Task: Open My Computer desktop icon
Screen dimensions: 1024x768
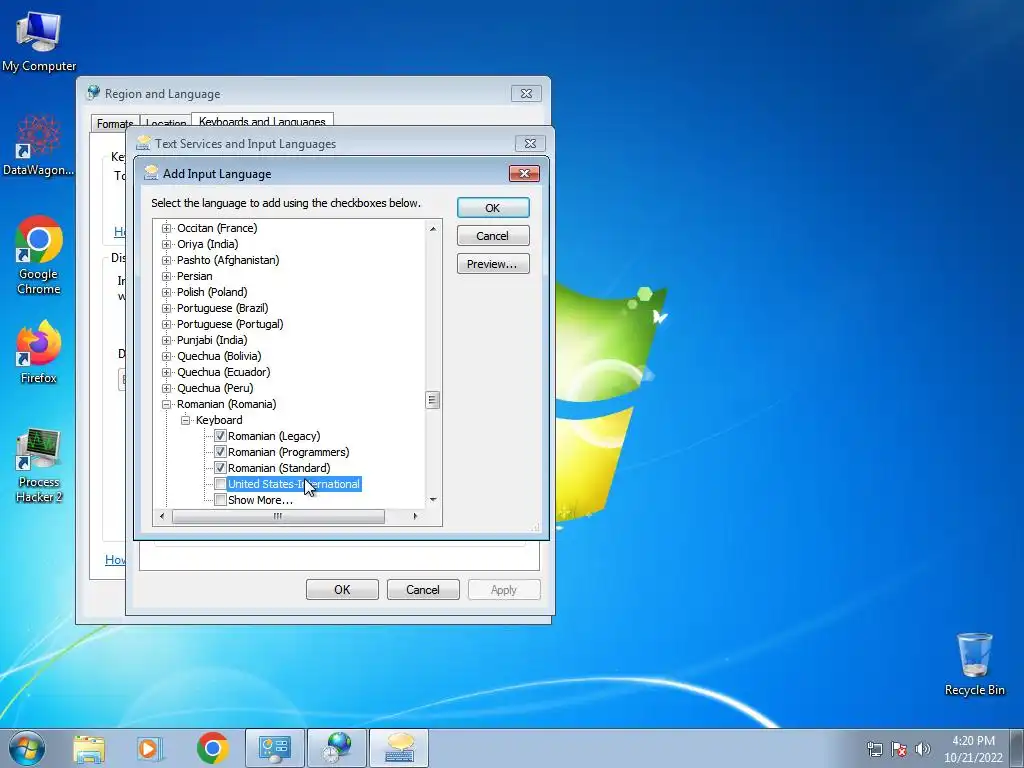Action: (x=39, y=41)
